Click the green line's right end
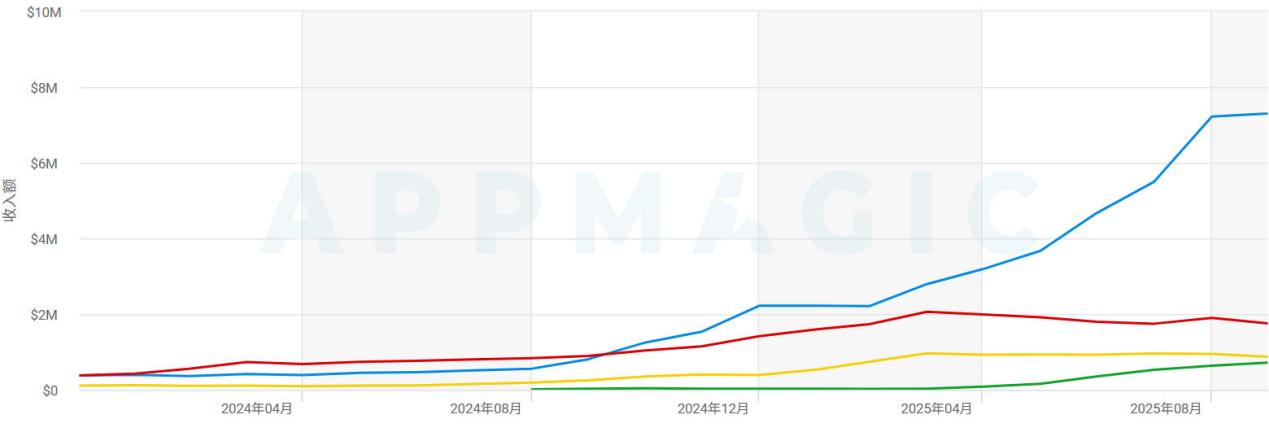Screen dimensions: 1269x432 pyautogui.click(x=1266, y=362)
